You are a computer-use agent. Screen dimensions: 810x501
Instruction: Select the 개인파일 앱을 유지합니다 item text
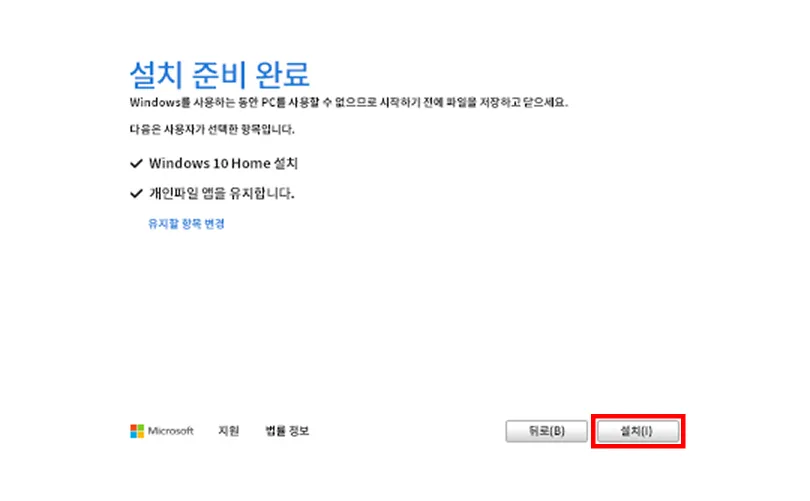[x=221, y=193]
